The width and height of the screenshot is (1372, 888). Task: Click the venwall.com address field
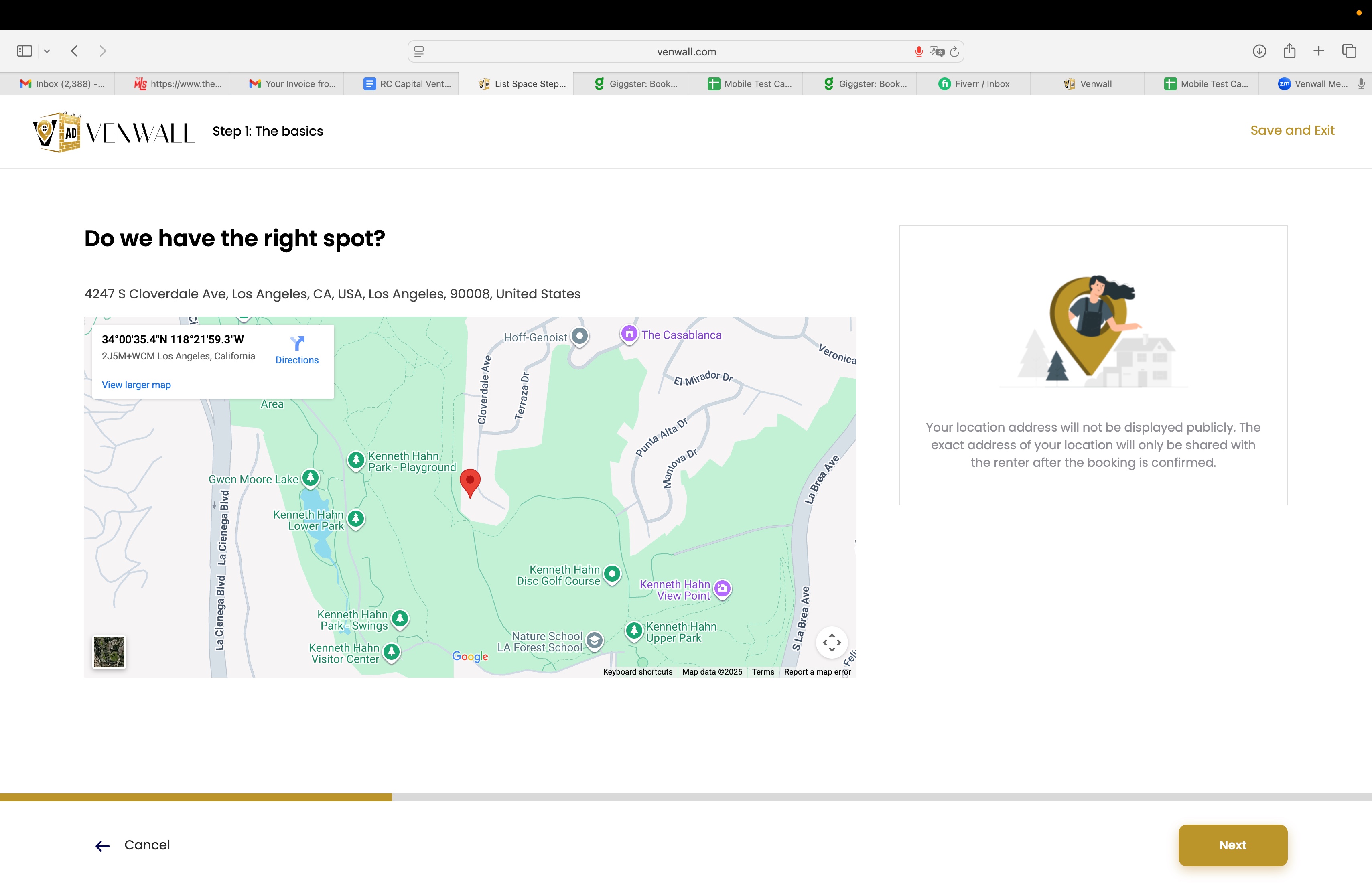[x=686, y=52]
